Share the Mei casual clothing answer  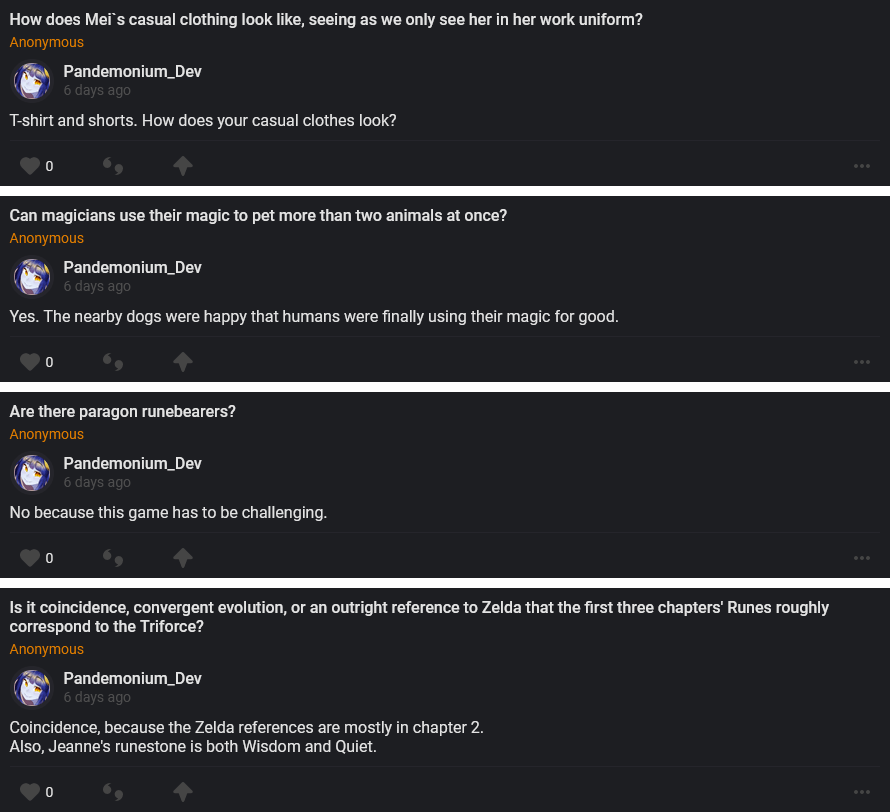182,166
